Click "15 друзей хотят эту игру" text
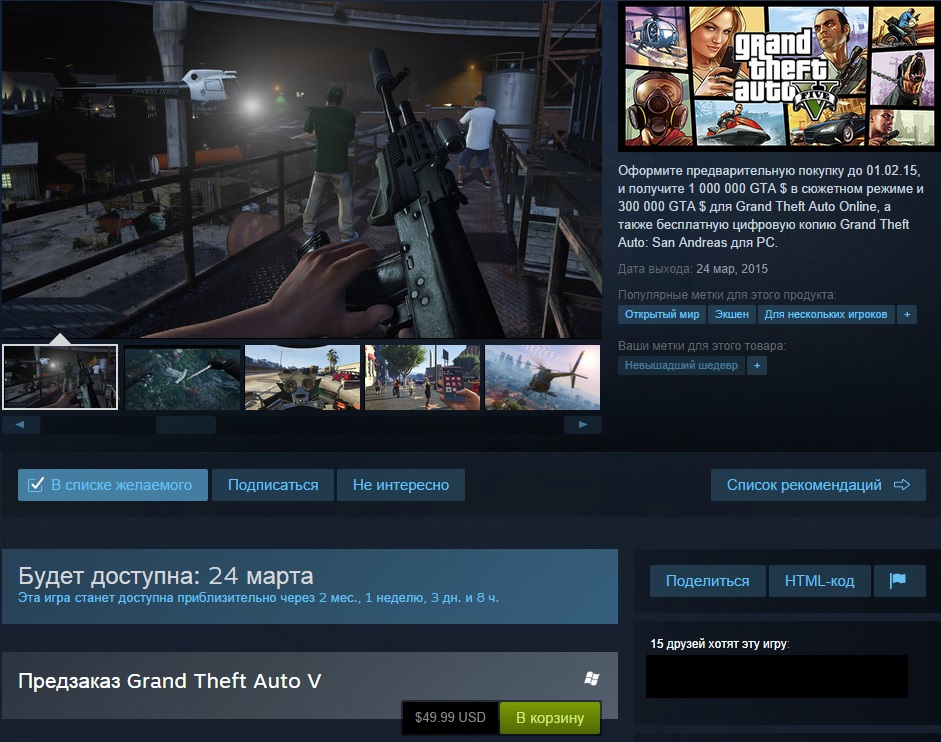941x742 pixels. (719, 644)
